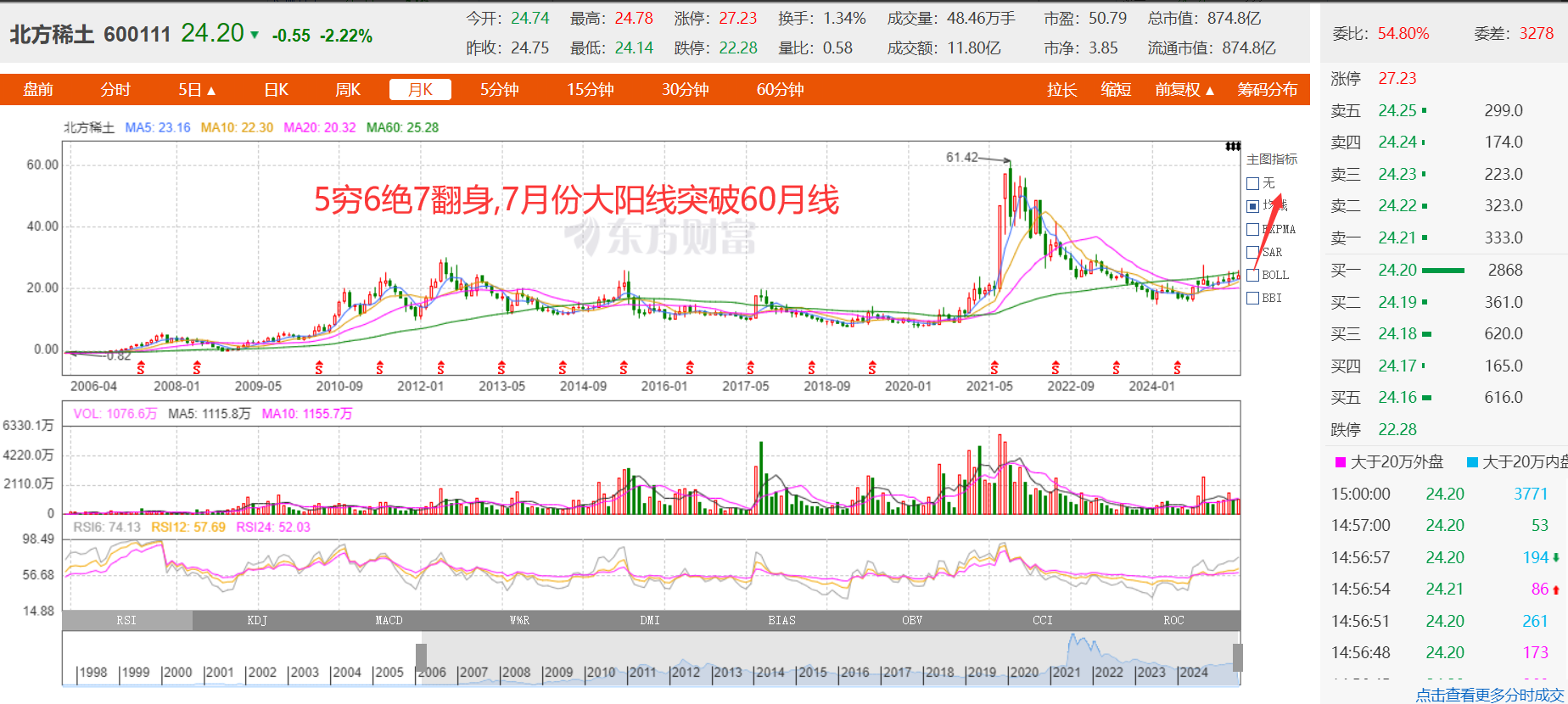Enable the BOLL indicator checkbox
This screenshot has width=1568, height=704.
(x=1252, y=275)
